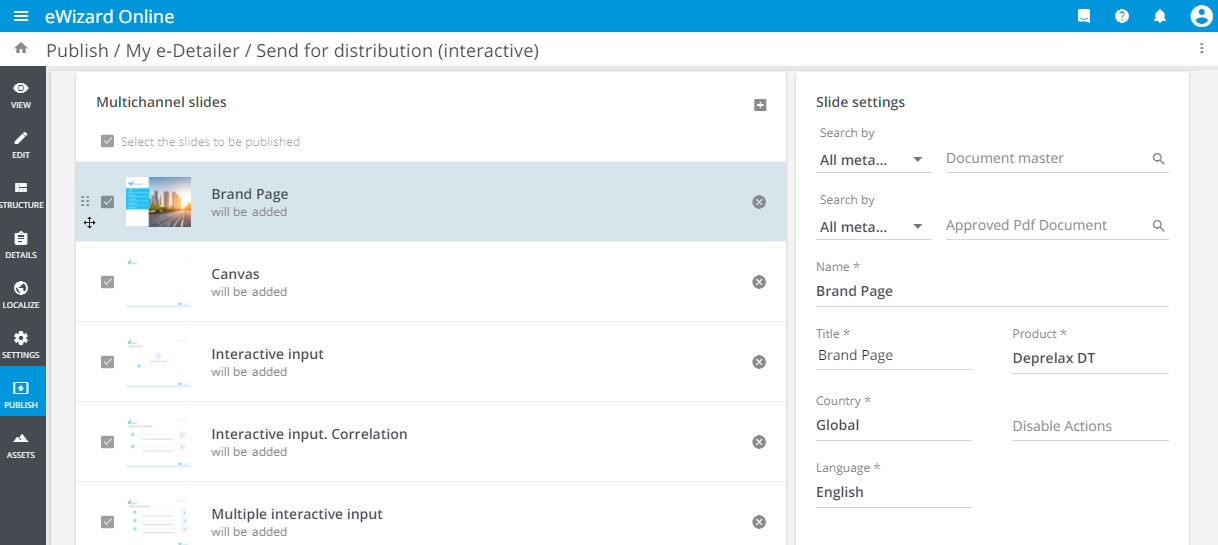Expand the second 'Search by' metadata dropdown

tap(873, 227)
